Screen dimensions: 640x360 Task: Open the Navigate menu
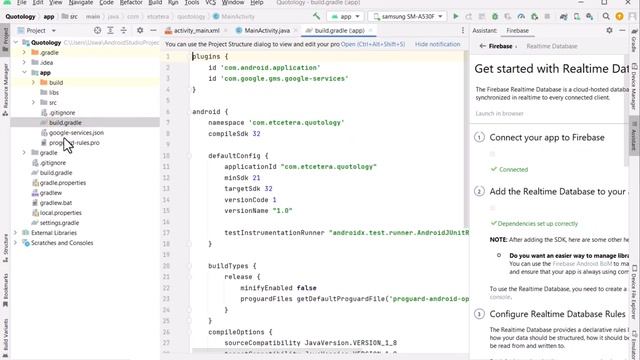(x=81, y=2)
